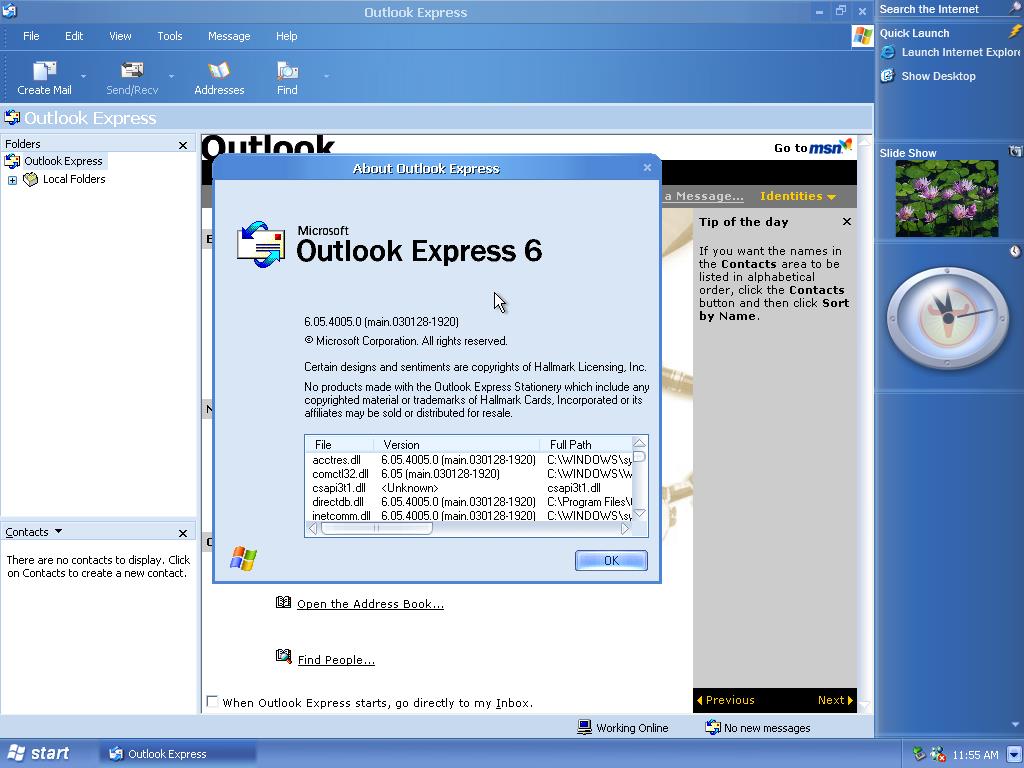
Task: Click the No new messages status icon
Action: pos(712,727)
